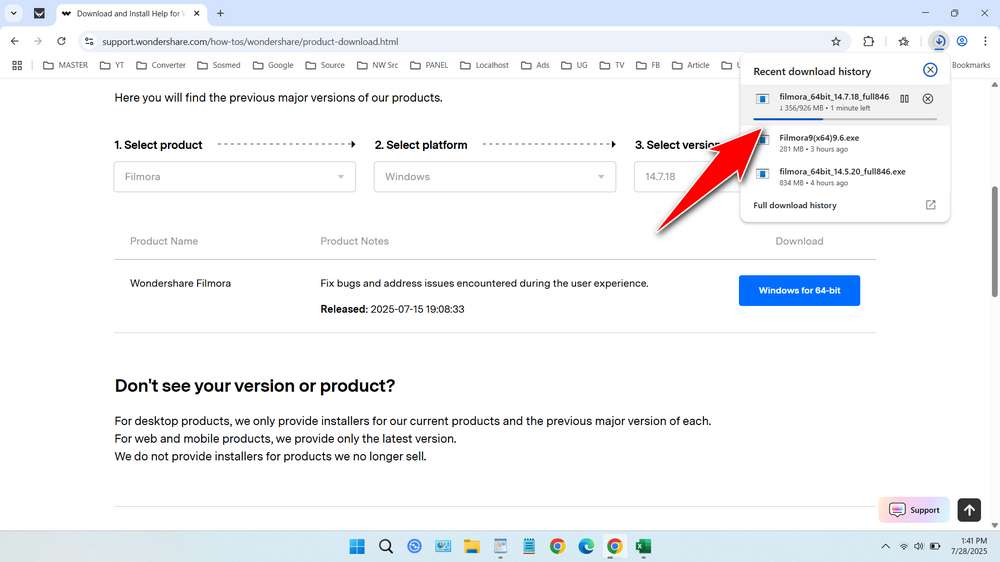This screenshot has height=562, width=1000.
Task: Select the Download and Install Help tab
Action: 131,13
